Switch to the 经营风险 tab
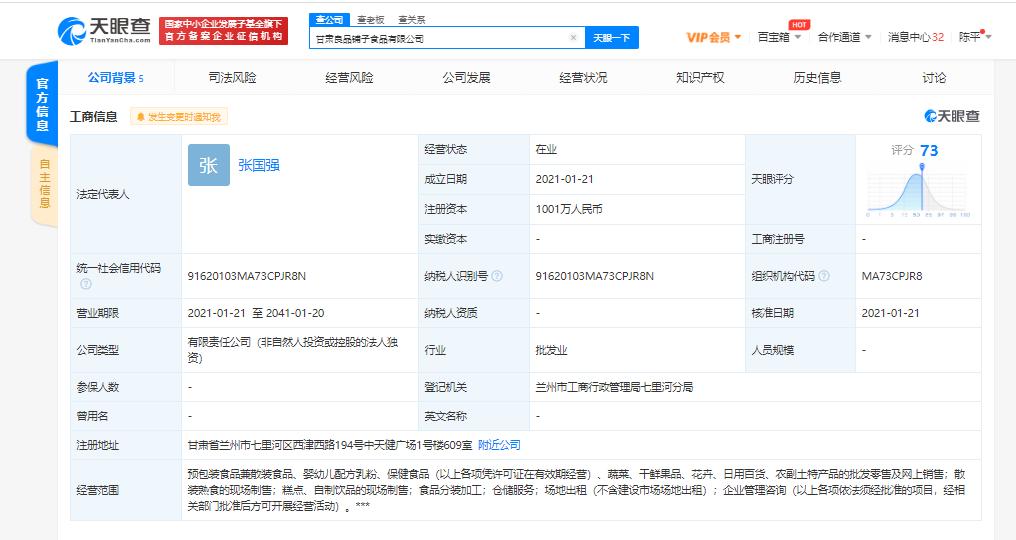 349,78
